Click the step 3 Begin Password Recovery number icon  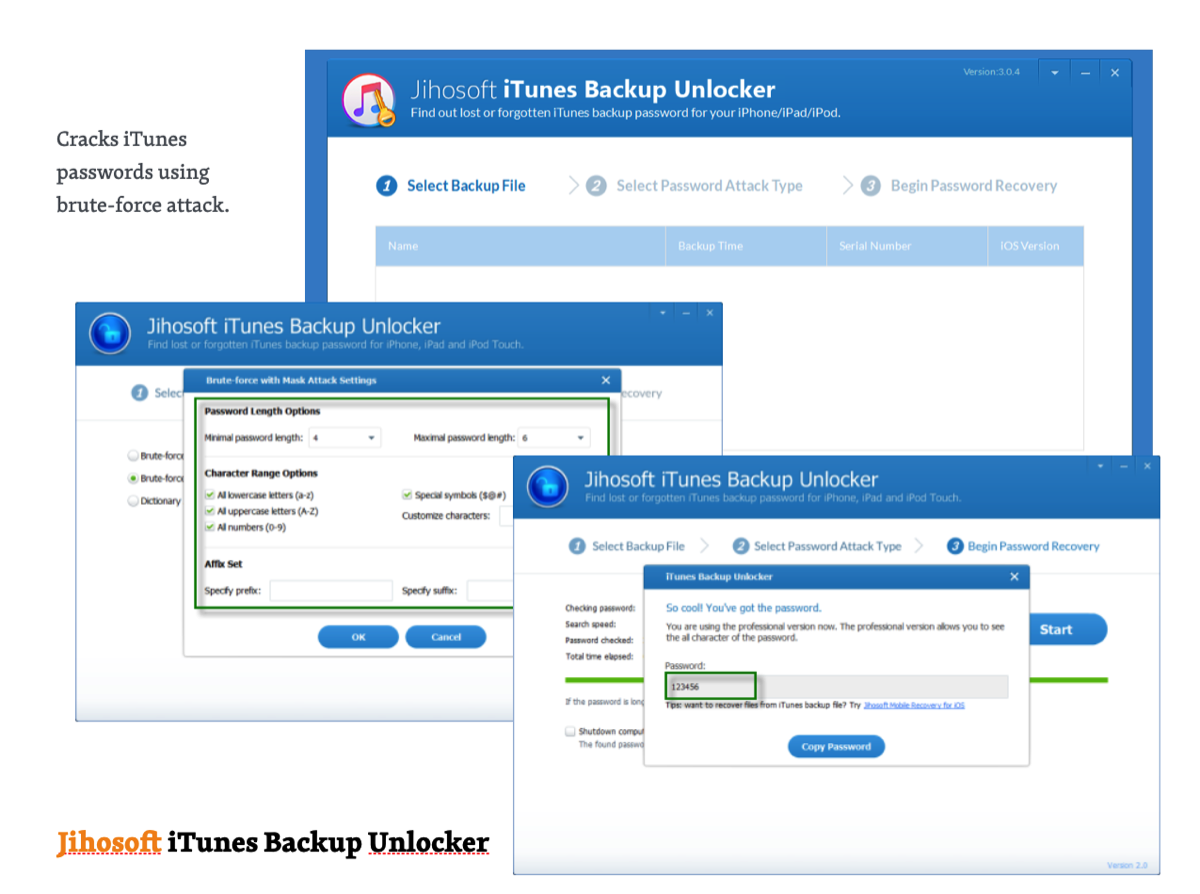coord(871,186)
